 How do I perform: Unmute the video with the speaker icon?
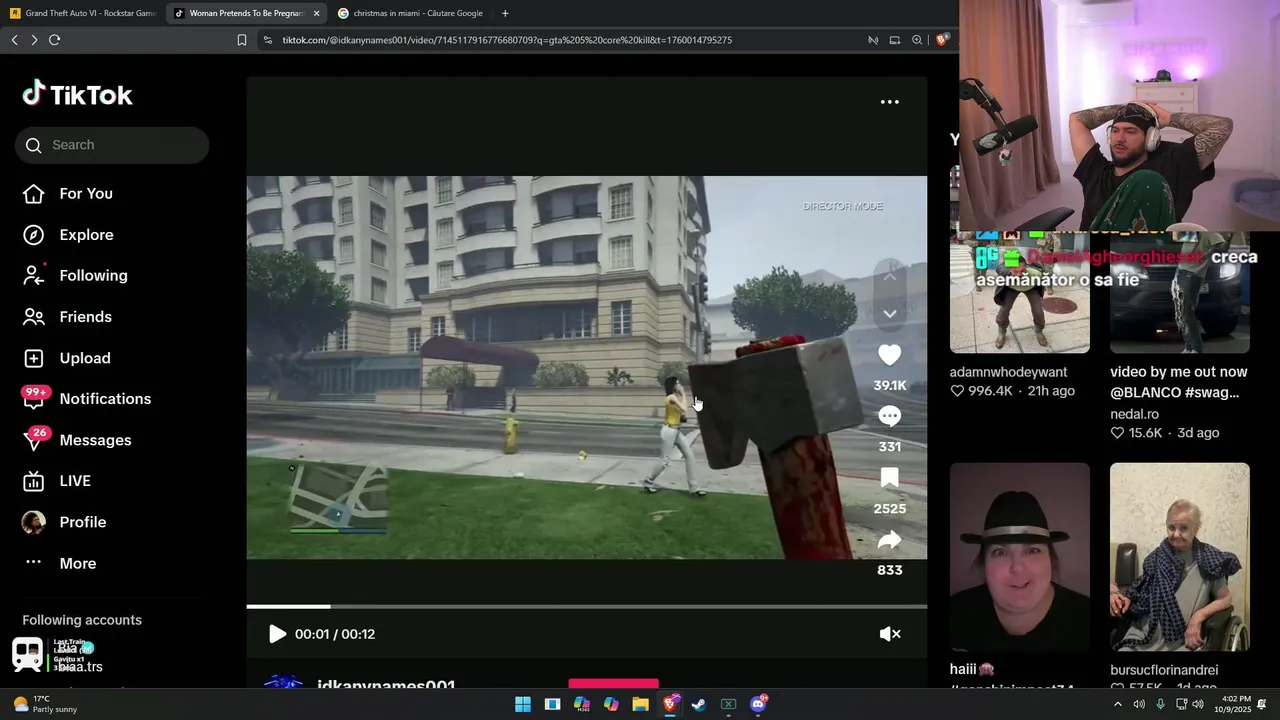[x=890, y=634]
